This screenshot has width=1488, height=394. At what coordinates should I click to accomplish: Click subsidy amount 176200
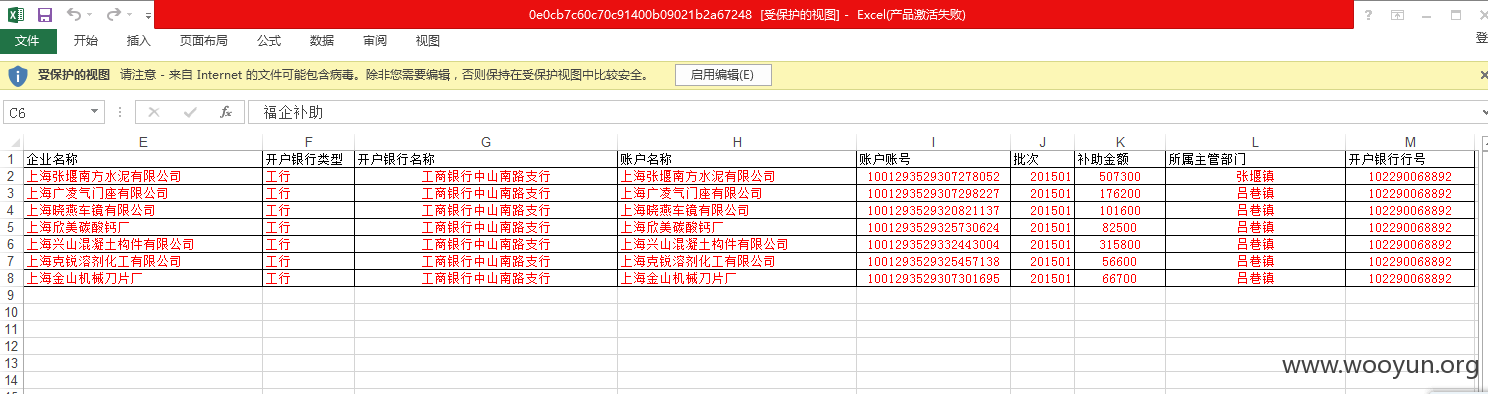coord(1120,193)
